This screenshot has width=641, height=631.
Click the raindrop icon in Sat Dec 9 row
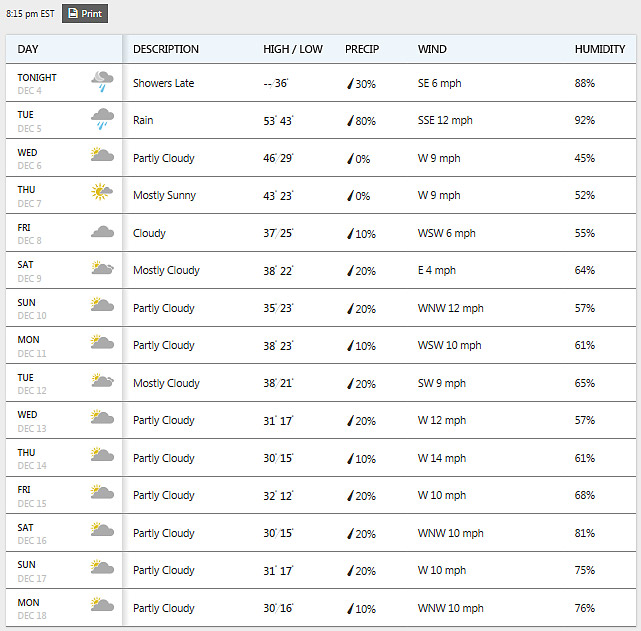click(350, 271)
